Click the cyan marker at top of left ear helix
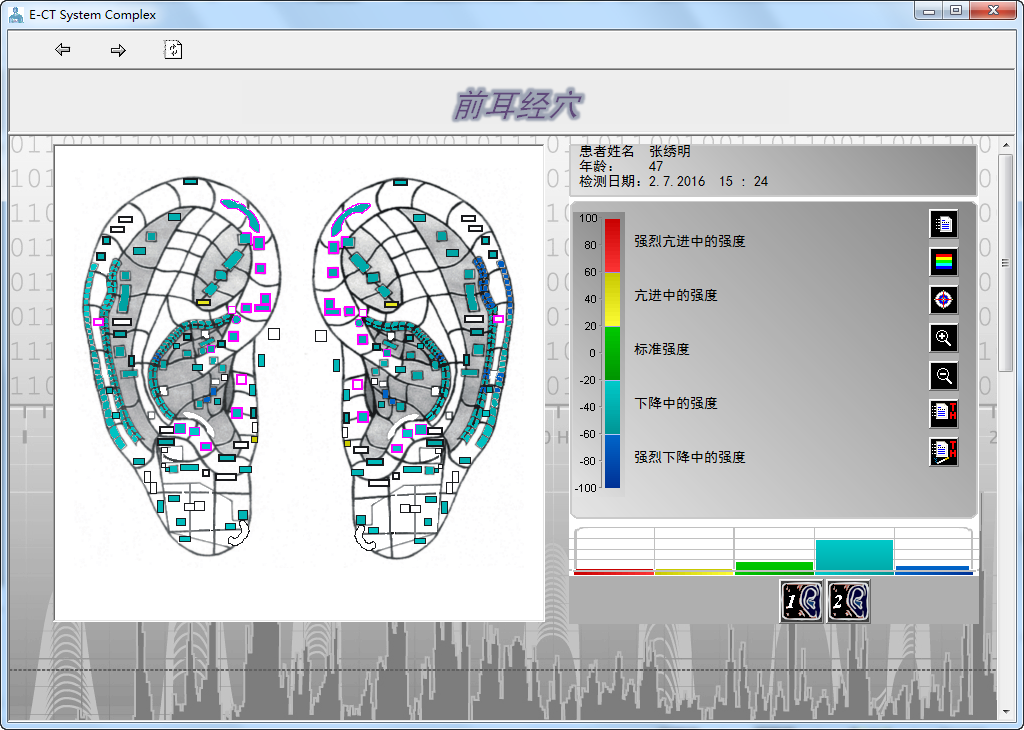Image resolution: width=1024 pixels, height=730 pixels. coord(190,181)
